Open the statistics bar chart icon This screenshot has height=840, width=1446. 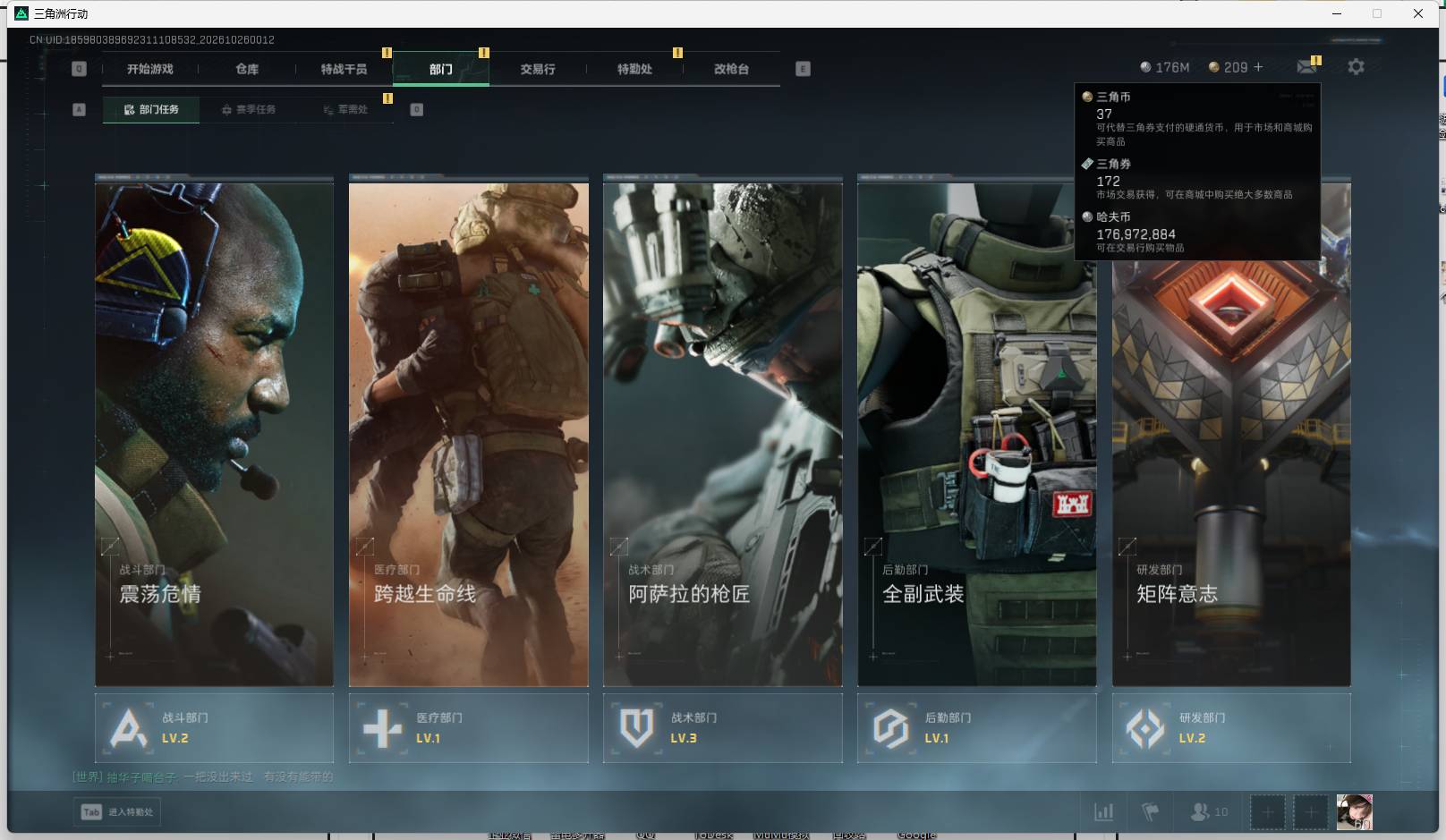(1104, 812)
